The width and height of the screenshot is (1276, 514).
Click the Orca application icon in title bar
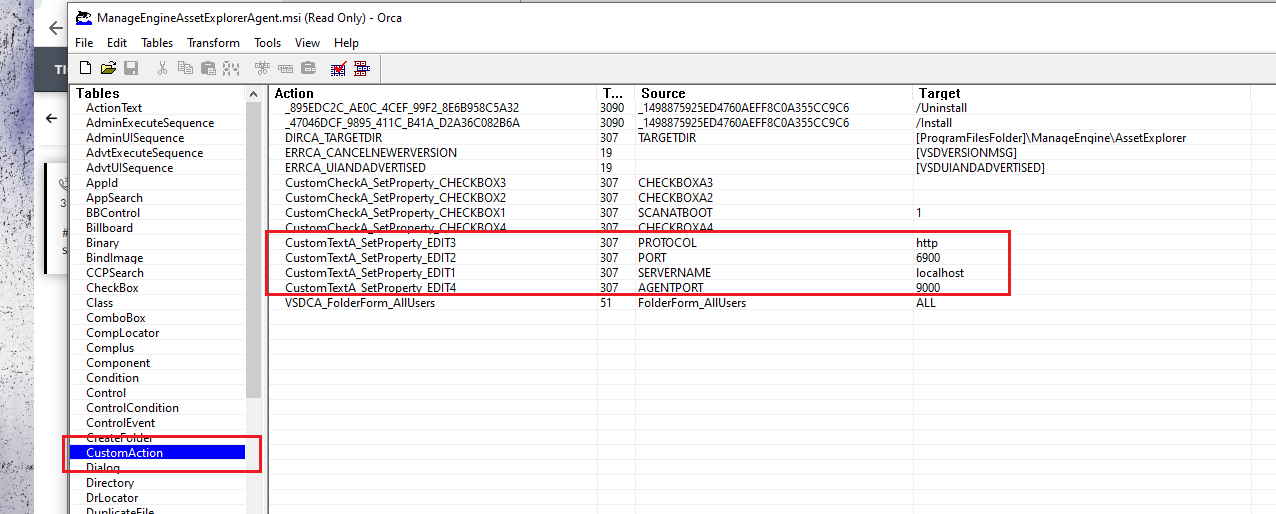tap(84, 18)
